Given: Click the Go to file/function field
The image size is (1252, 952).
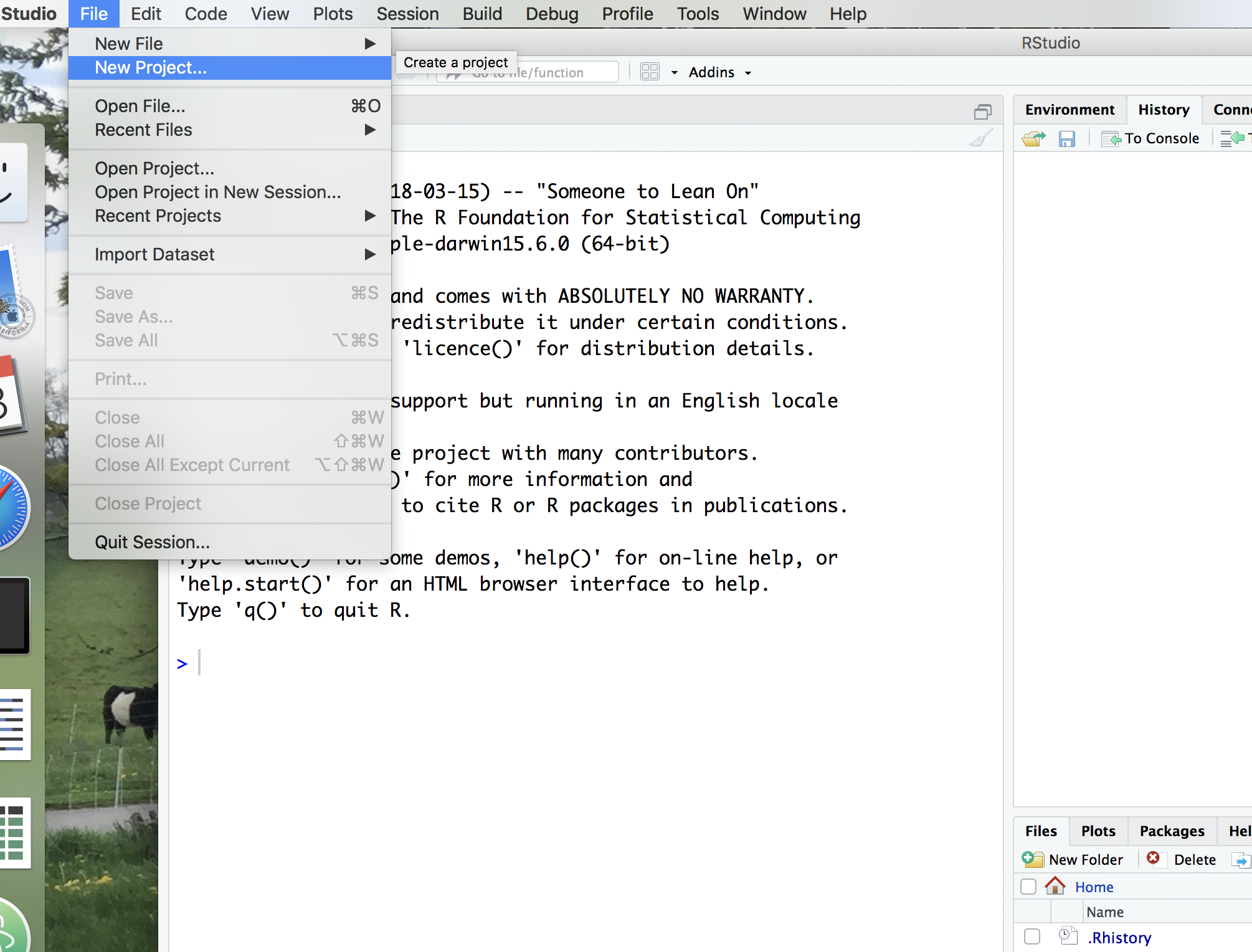Looking at the screenshot, I should pyautogui.click(x=527, y=72).
